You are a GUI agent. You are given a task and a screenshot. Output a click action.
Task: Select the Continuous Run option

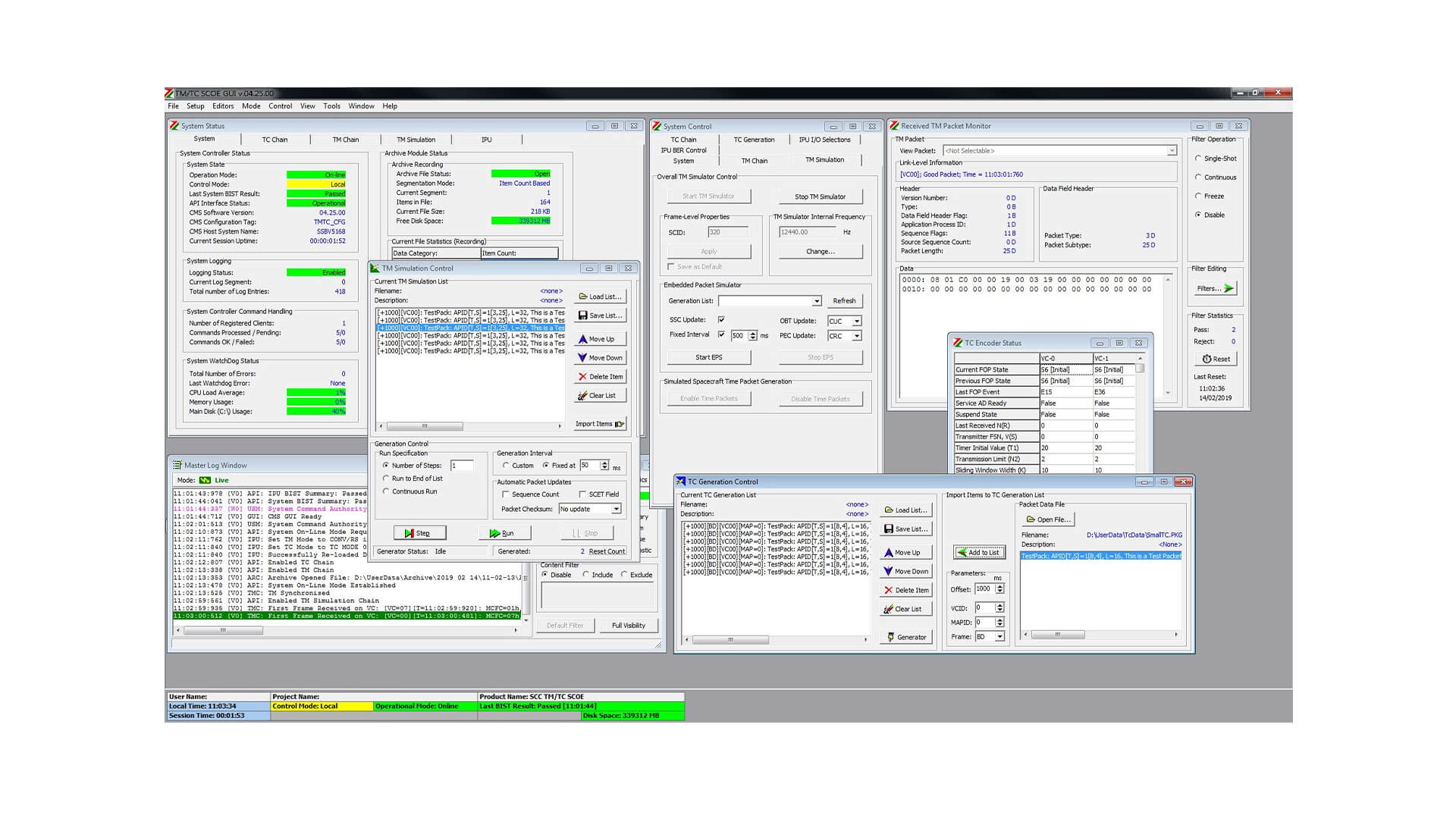386,491
